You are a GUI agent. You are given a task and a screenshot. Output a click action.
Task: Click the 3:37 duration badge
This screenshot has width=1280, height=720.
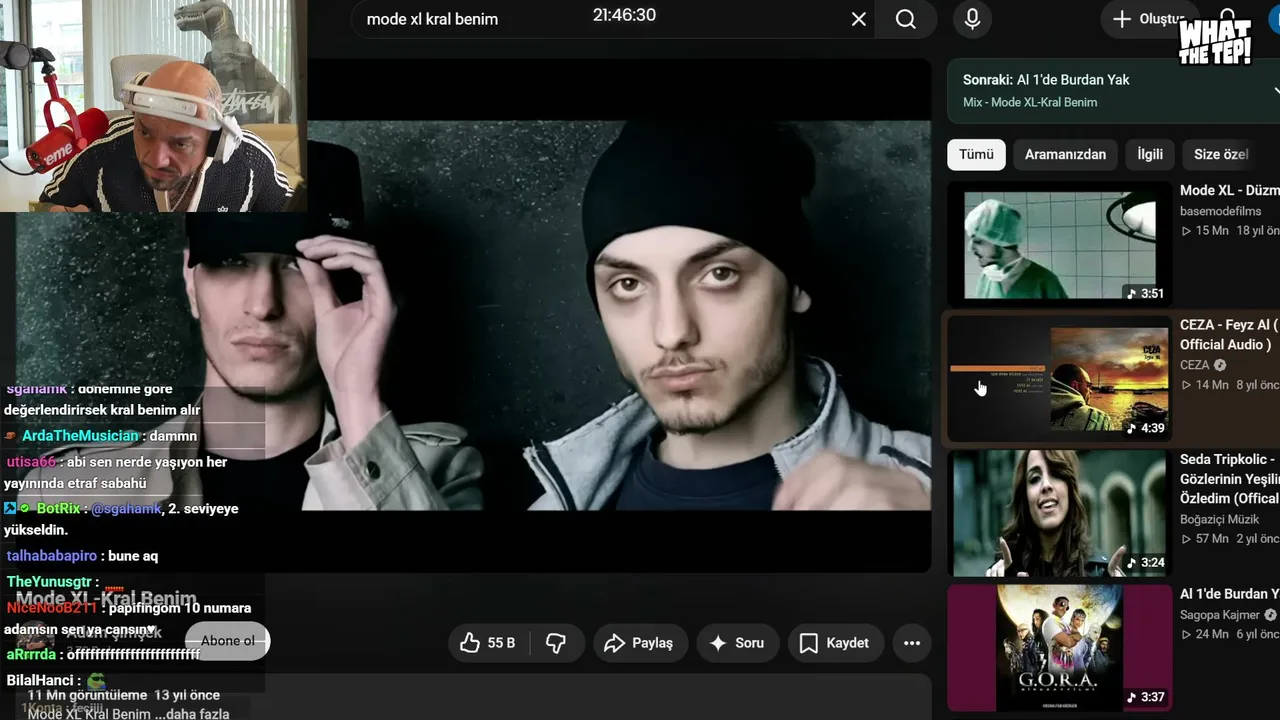(x=1146, y=697)
